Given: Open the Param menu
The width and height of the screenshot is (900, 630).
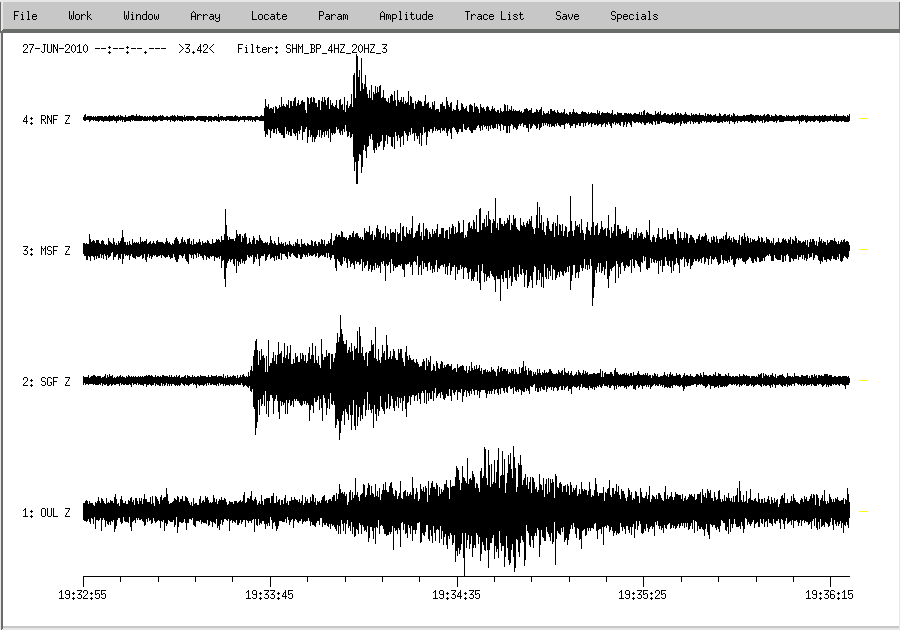Looking at the screenshot, I should pos(333,16).
